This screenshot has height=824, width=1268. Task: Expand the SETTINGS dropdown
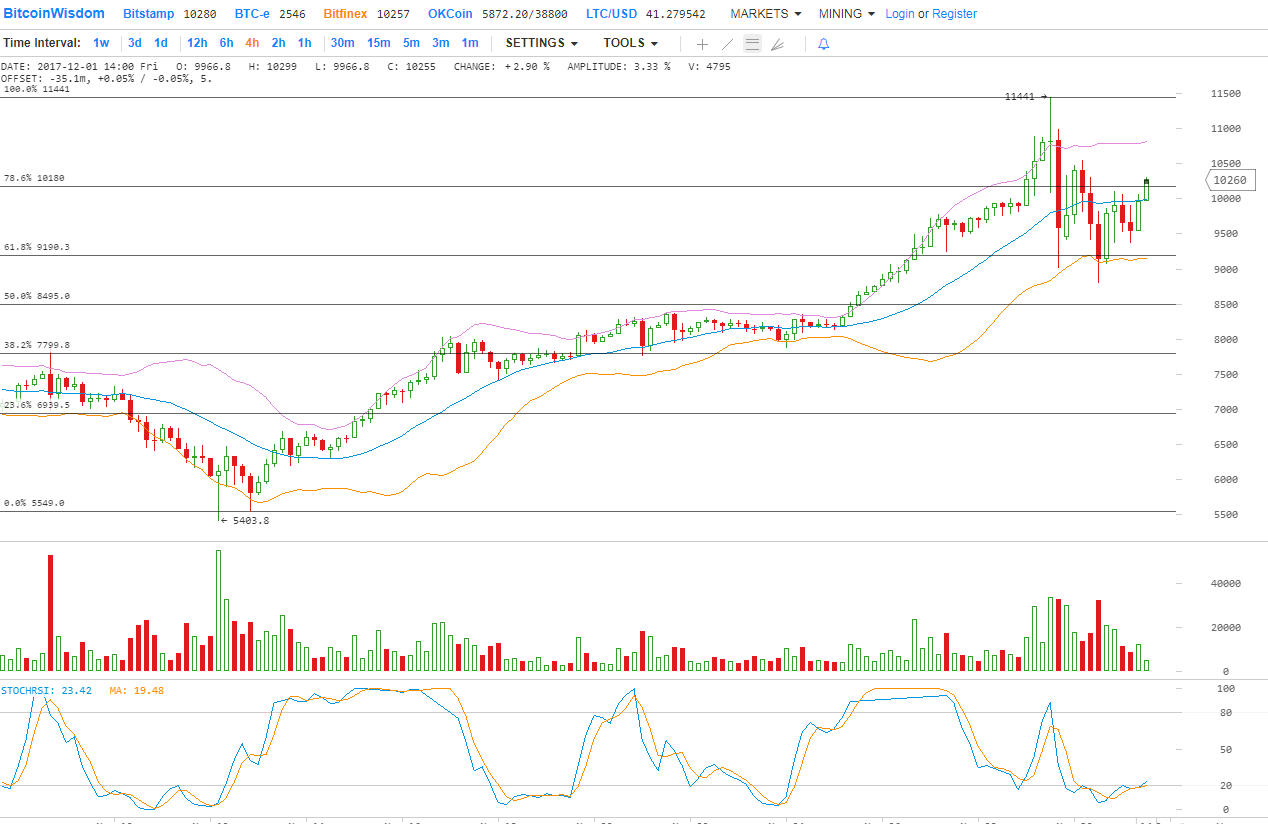[541, 43]
